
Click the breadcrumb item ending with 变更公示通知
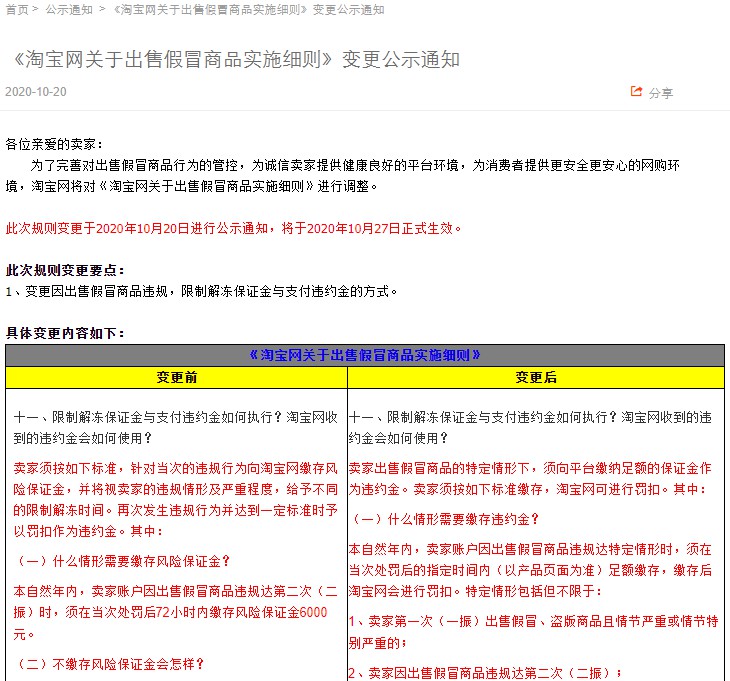pyautogui.click(x=250, y=9)
